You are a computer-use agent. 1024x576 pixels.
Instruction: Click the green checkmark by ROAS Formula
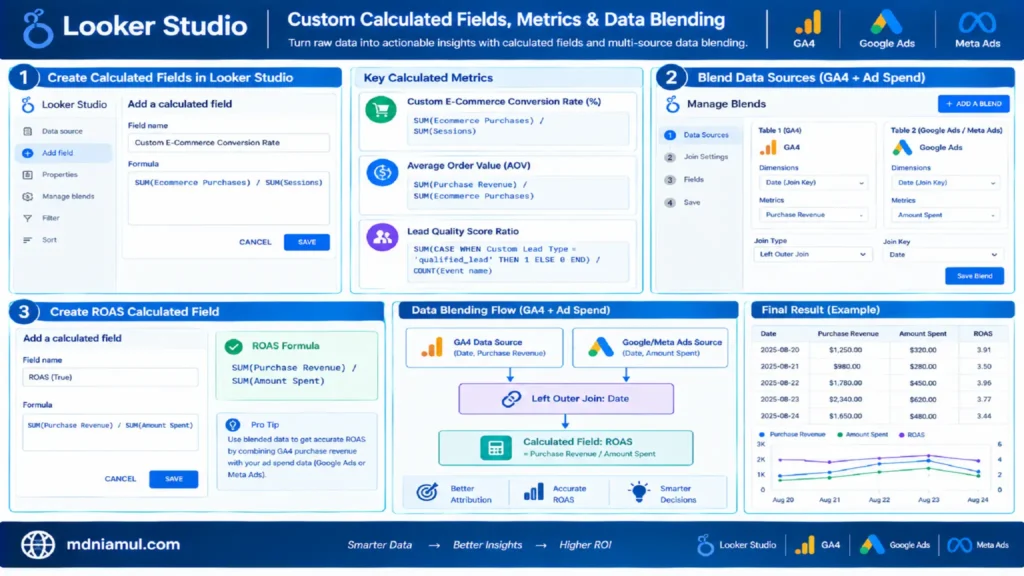tap(233, 346)
